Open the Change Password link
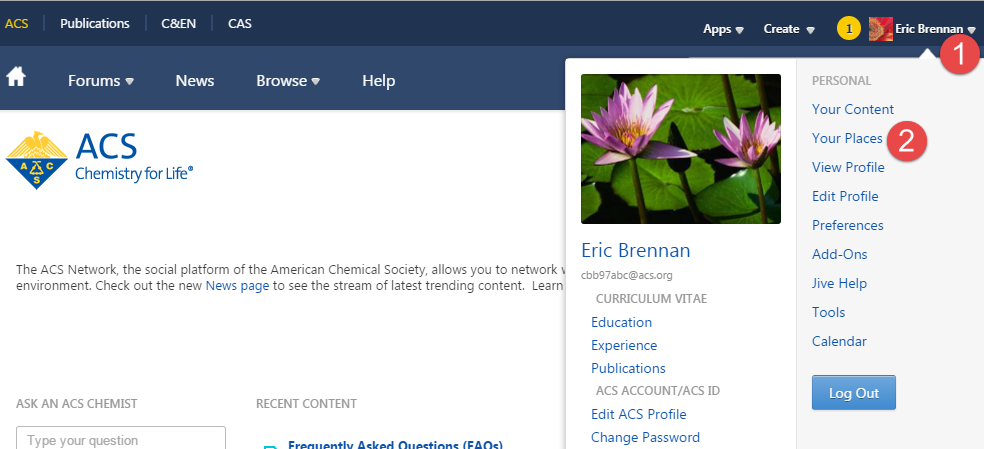 (645, 437)
